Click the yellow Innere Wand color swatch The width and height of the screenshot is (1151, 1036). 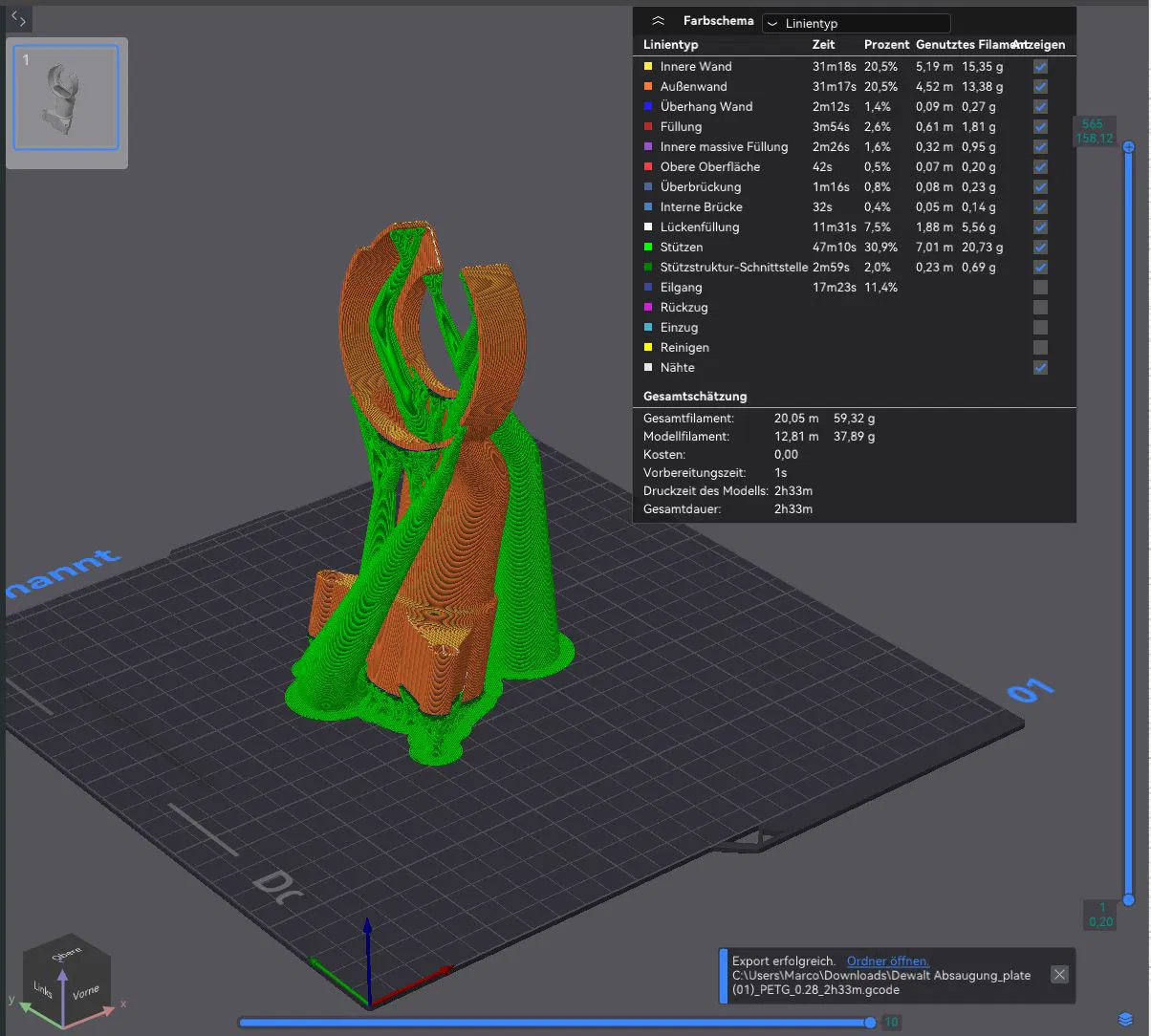[x=648, y=67]
